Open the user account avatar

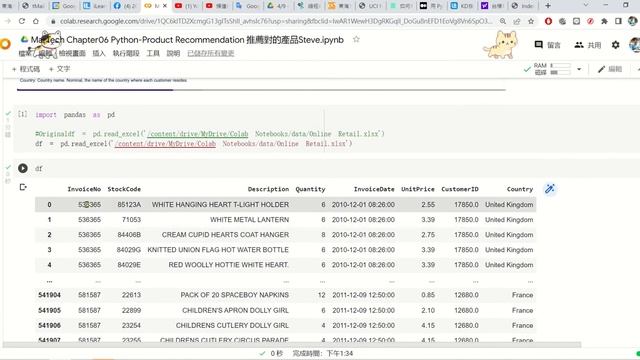tap(635, 45)
